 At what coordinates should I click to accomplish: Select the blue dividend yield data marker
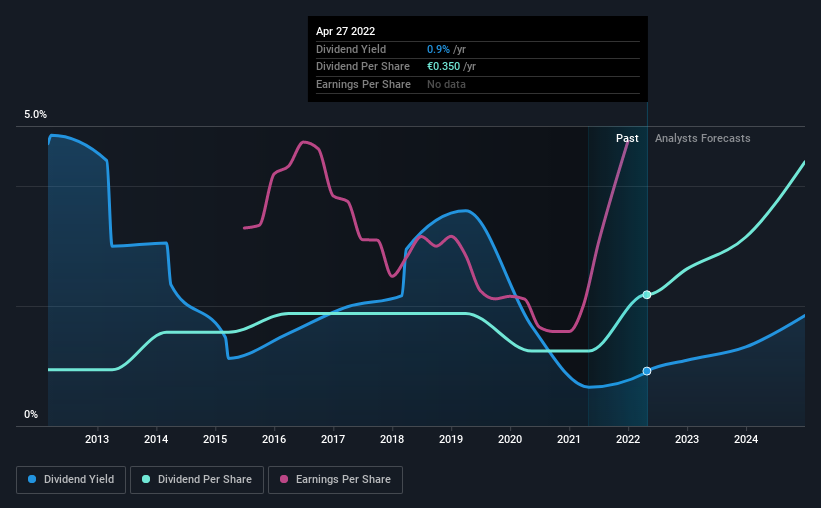click(x=647, y=371)
